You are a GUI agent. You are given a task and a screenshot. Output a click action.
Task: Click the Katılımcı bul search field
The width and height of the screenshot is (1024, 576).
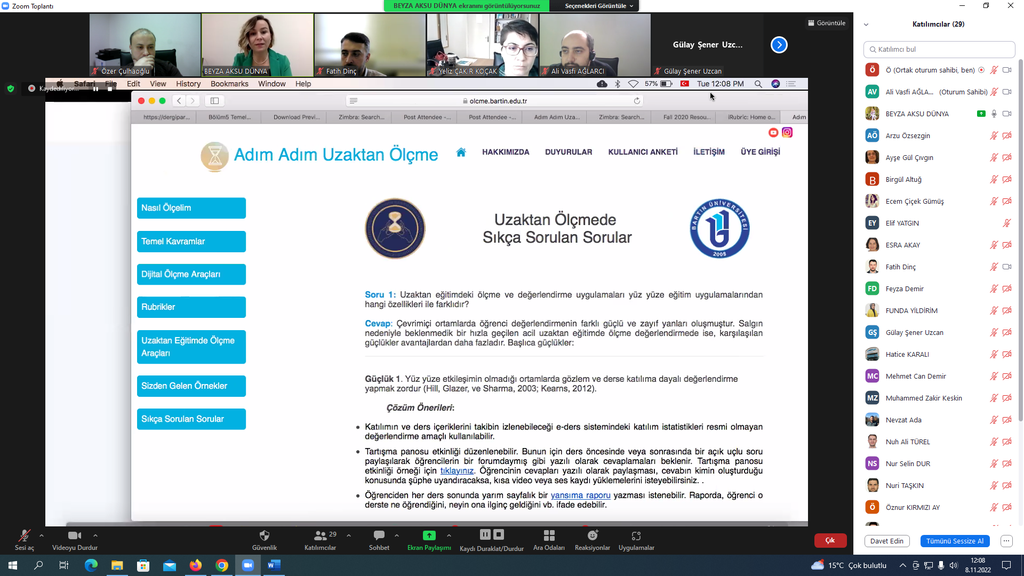tap(938, 49)
